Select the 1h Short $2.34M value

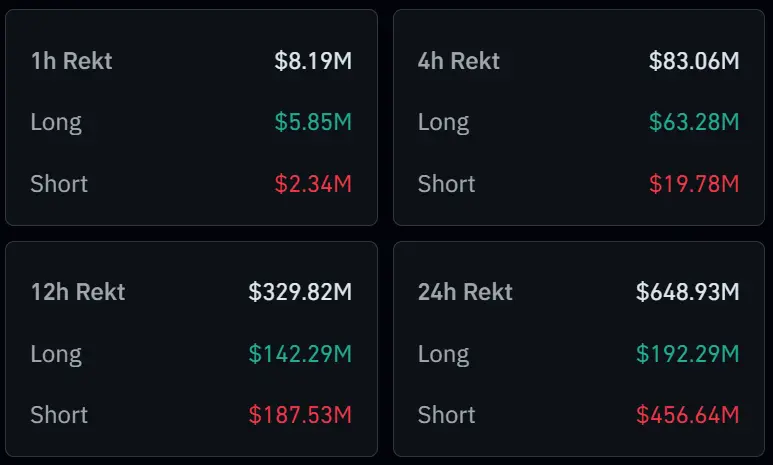pos(313,184)
